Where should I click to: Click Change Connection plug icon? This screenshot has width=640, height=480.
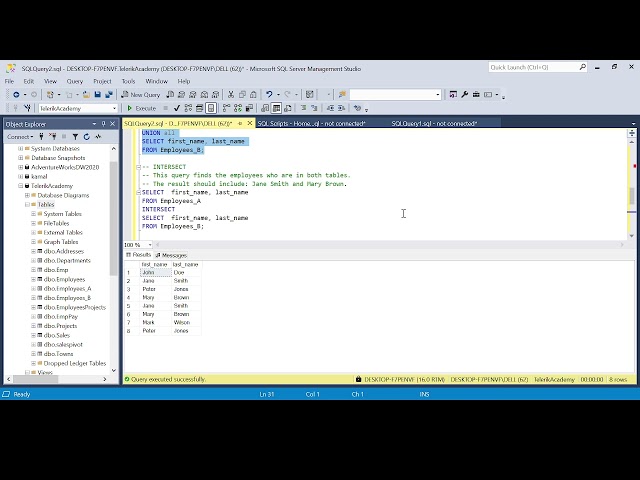[x=27, y=108]
